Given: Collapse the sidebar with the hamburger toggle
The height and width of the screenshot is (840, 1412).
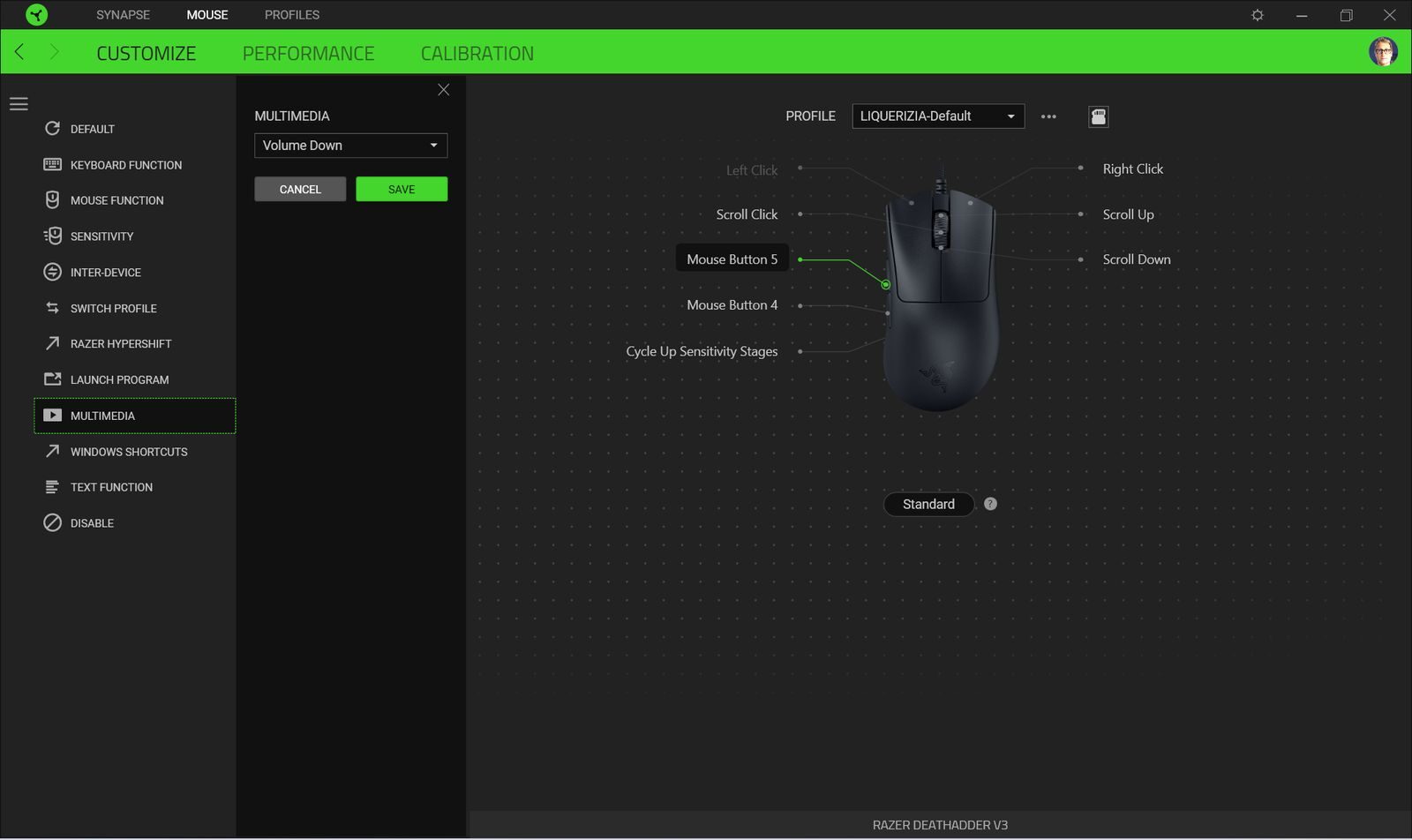Looking at the screenshot, I should click(x=19, y=103).
